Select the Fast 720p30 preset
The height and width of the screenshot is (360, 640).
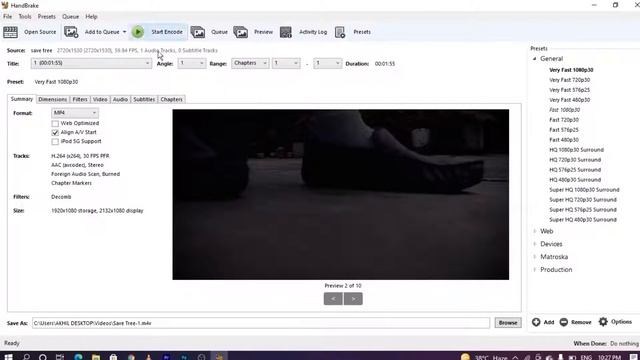564,120
